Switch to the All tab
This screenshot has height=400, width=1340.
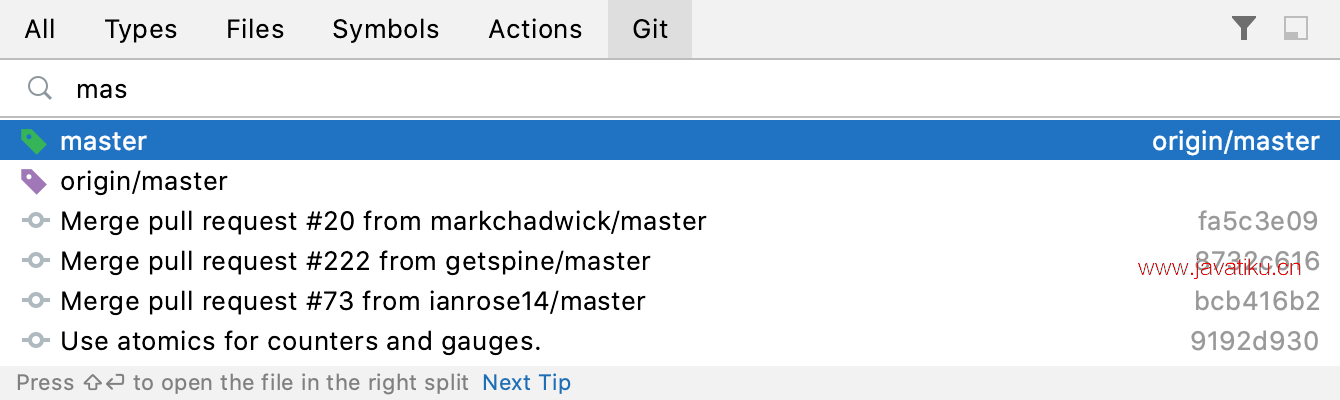[x=40, y=29]
